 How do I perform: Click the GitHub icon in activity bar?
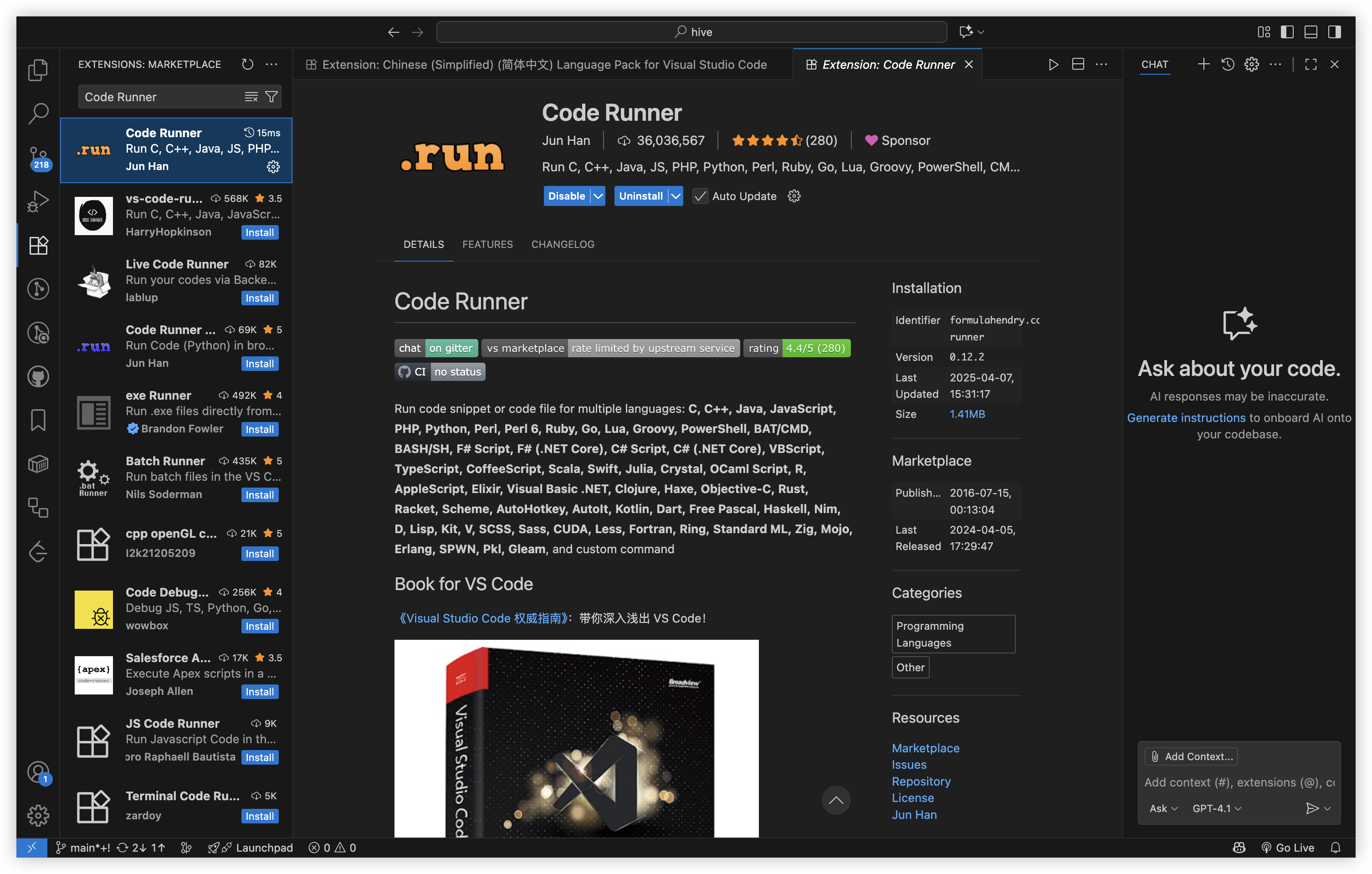pyautogui.click(x=38, y=376)
